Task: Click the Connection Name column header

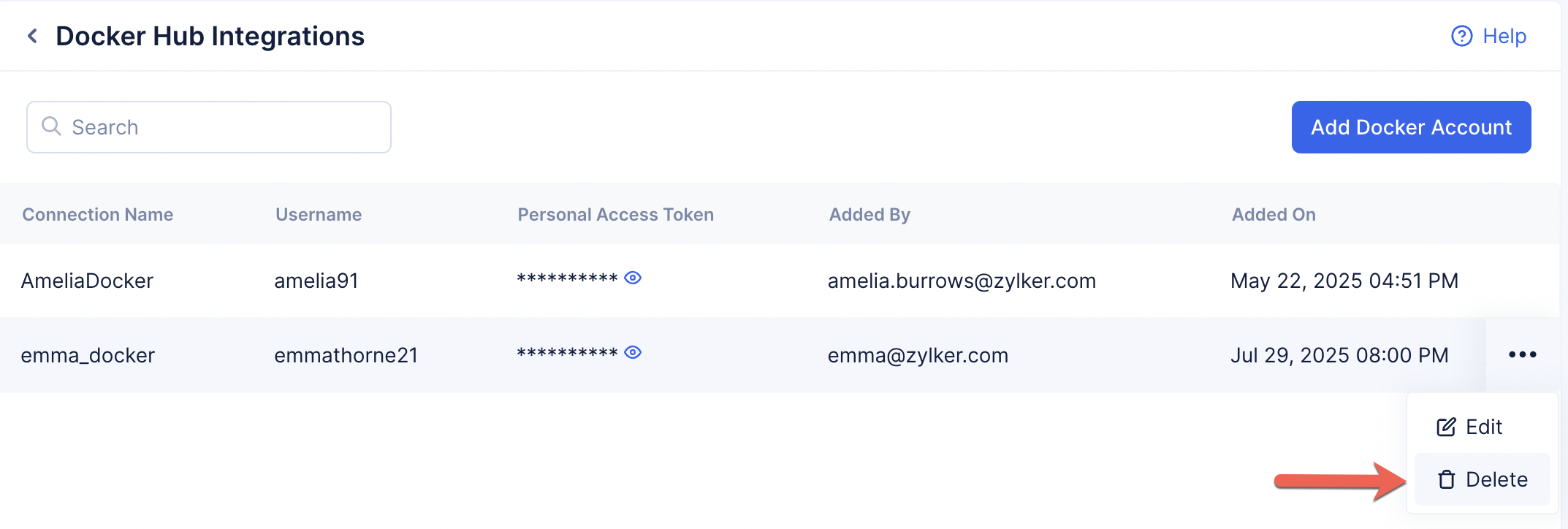Action: tap(98, 215)
